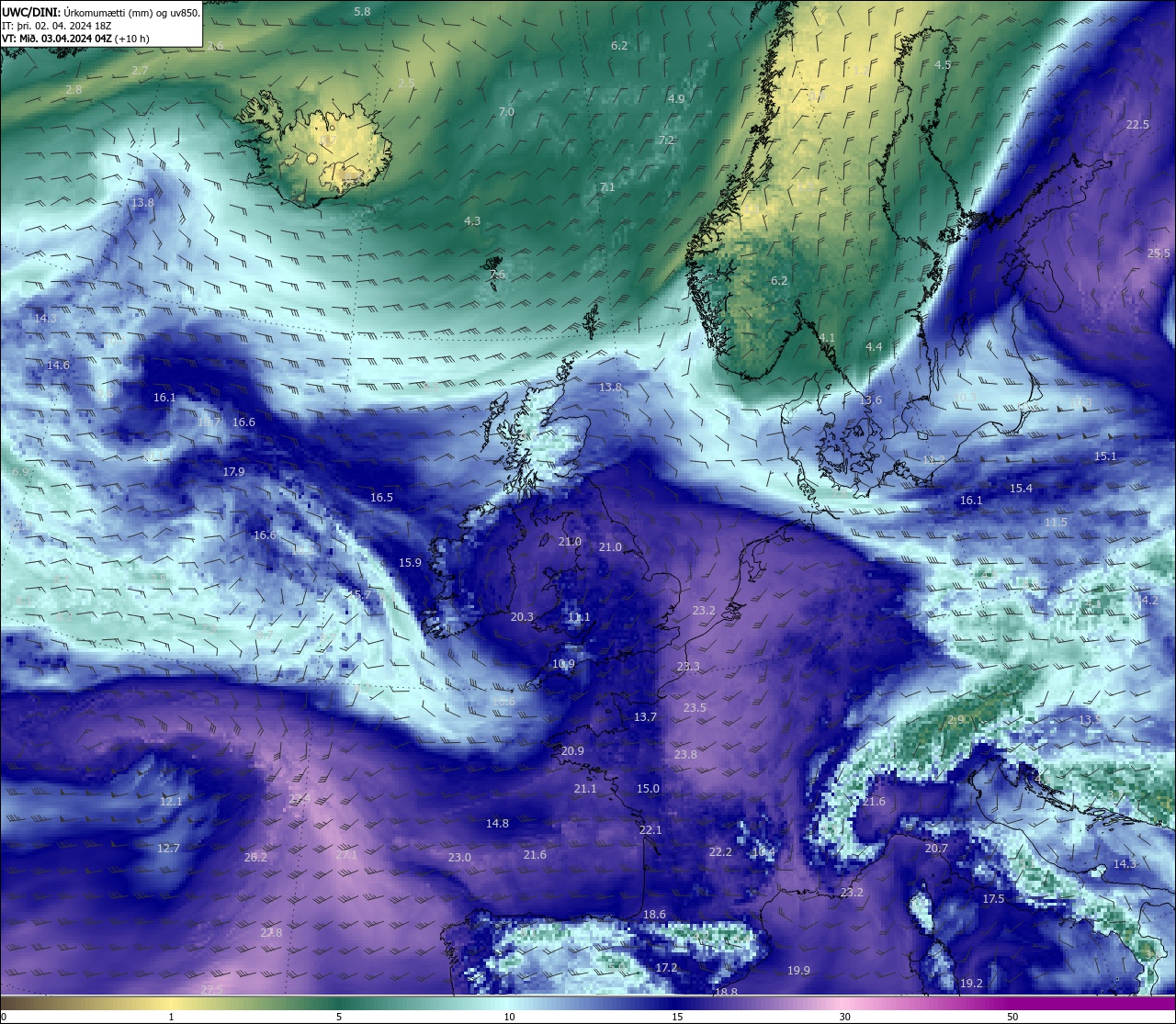Click the 20.7 value near Ligurian coast

936,848
